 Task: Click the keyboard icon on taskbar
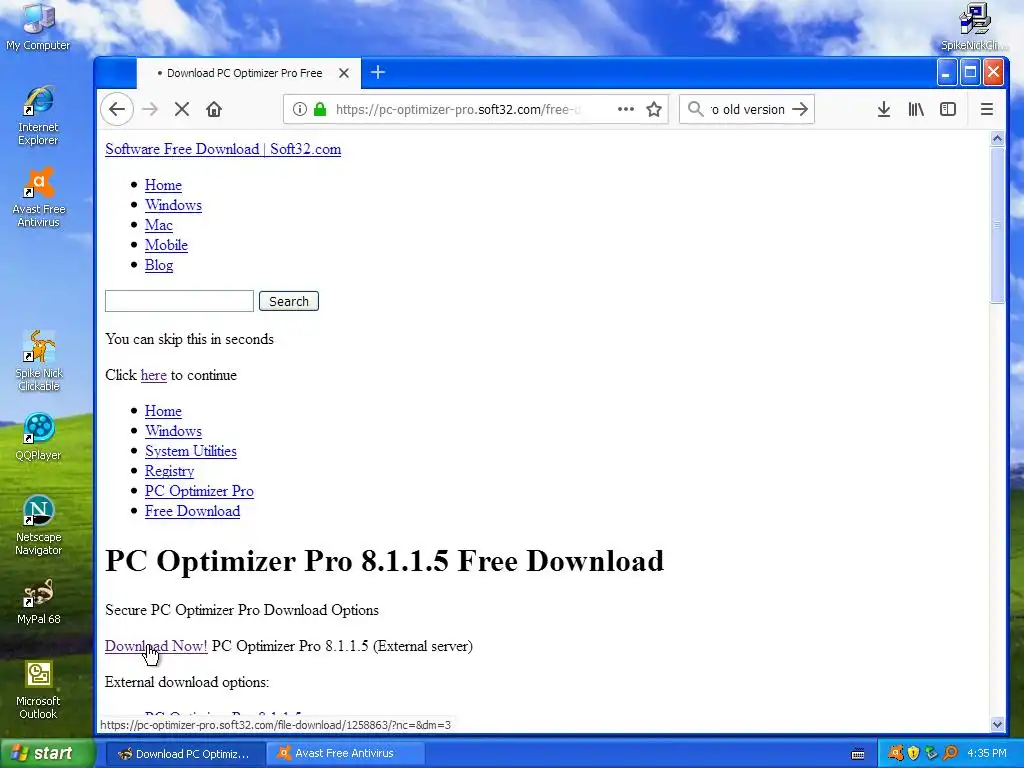(x=858, y=754)
